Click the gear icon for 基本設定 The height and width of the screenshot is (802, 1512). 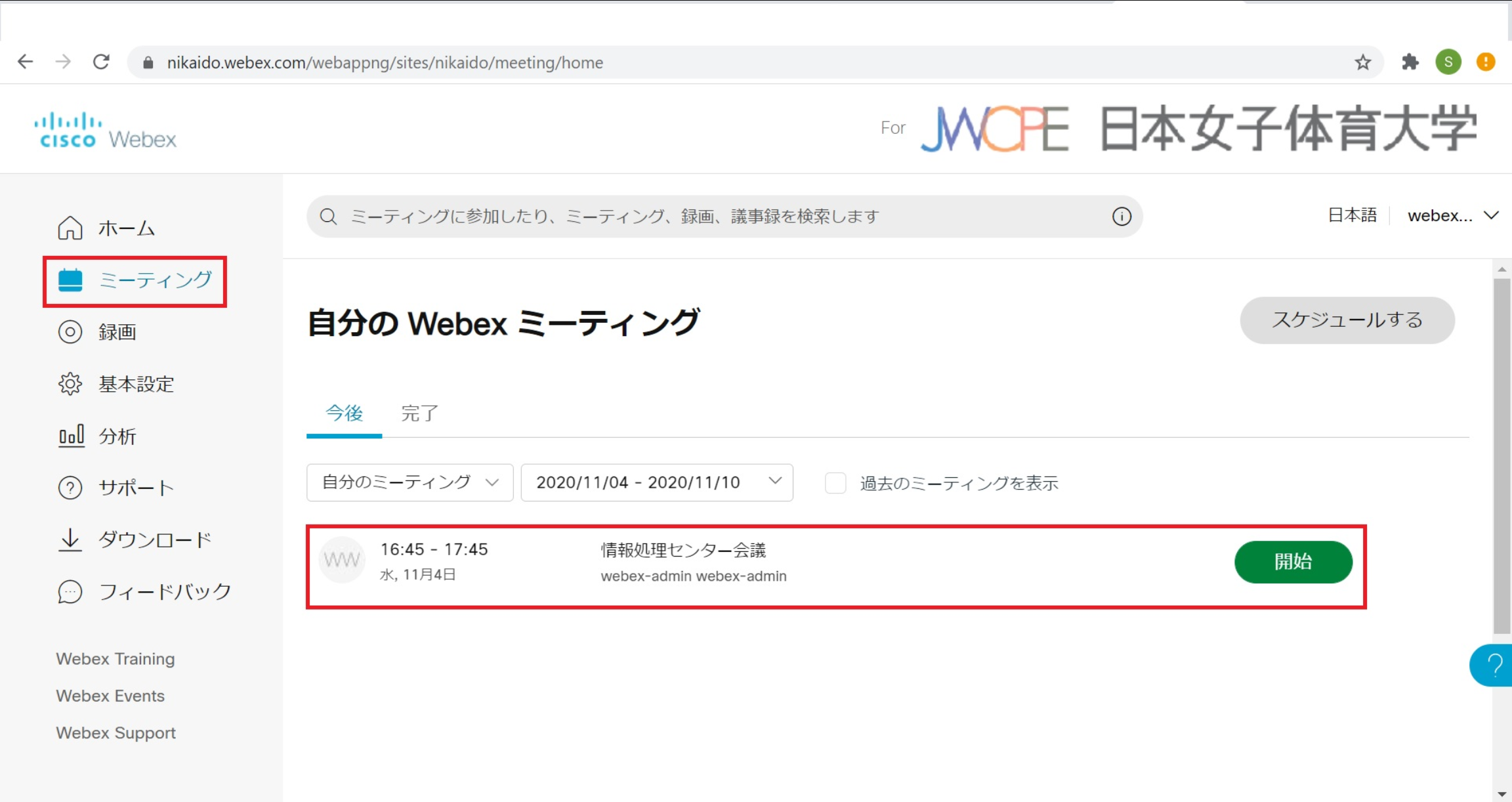point(70,384)
